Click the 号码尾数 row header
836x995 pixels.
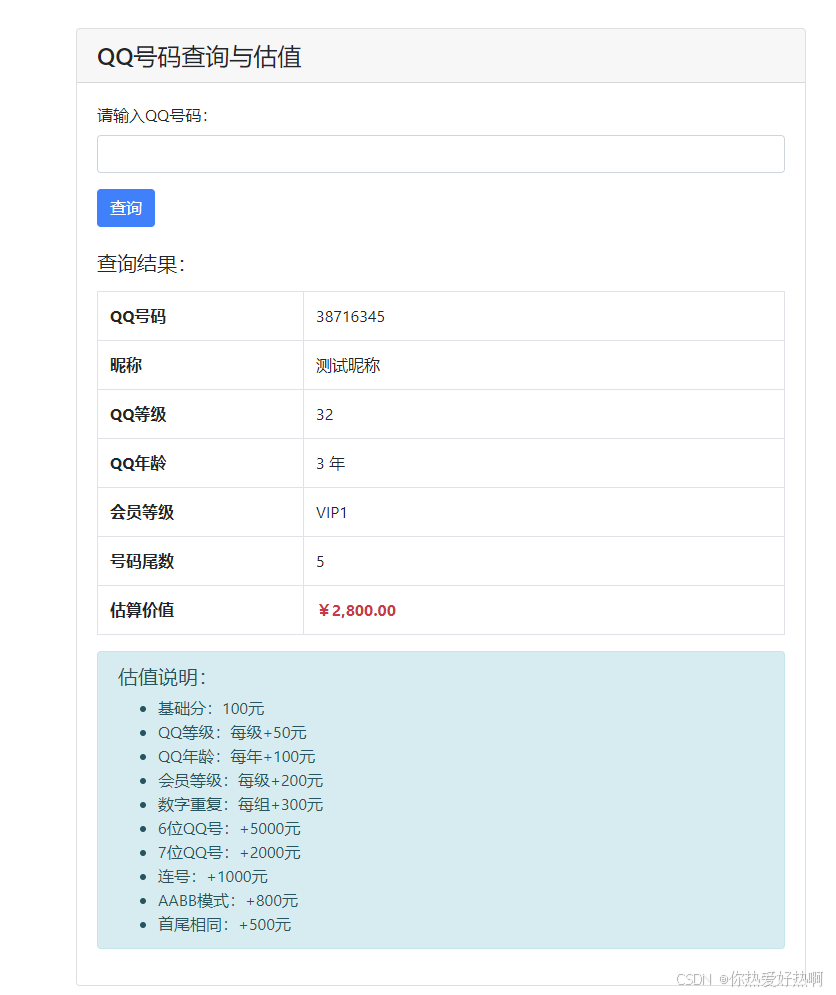point(142,561)
